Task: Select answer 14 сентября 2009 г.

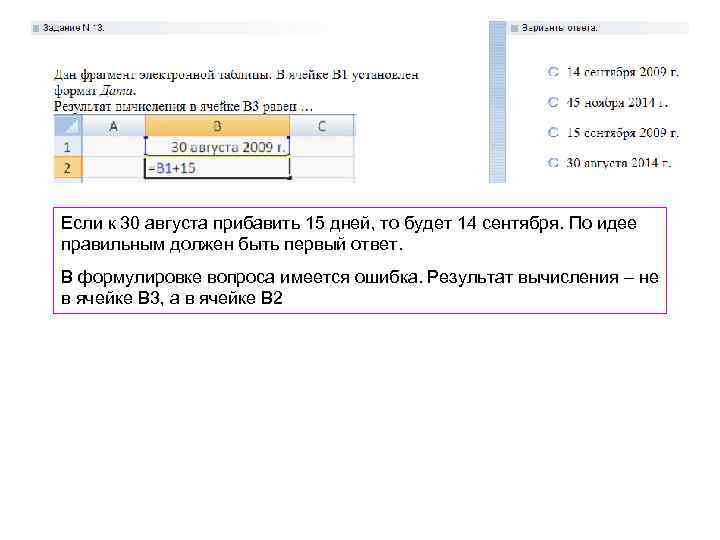Action: click(x=553, y=72)
